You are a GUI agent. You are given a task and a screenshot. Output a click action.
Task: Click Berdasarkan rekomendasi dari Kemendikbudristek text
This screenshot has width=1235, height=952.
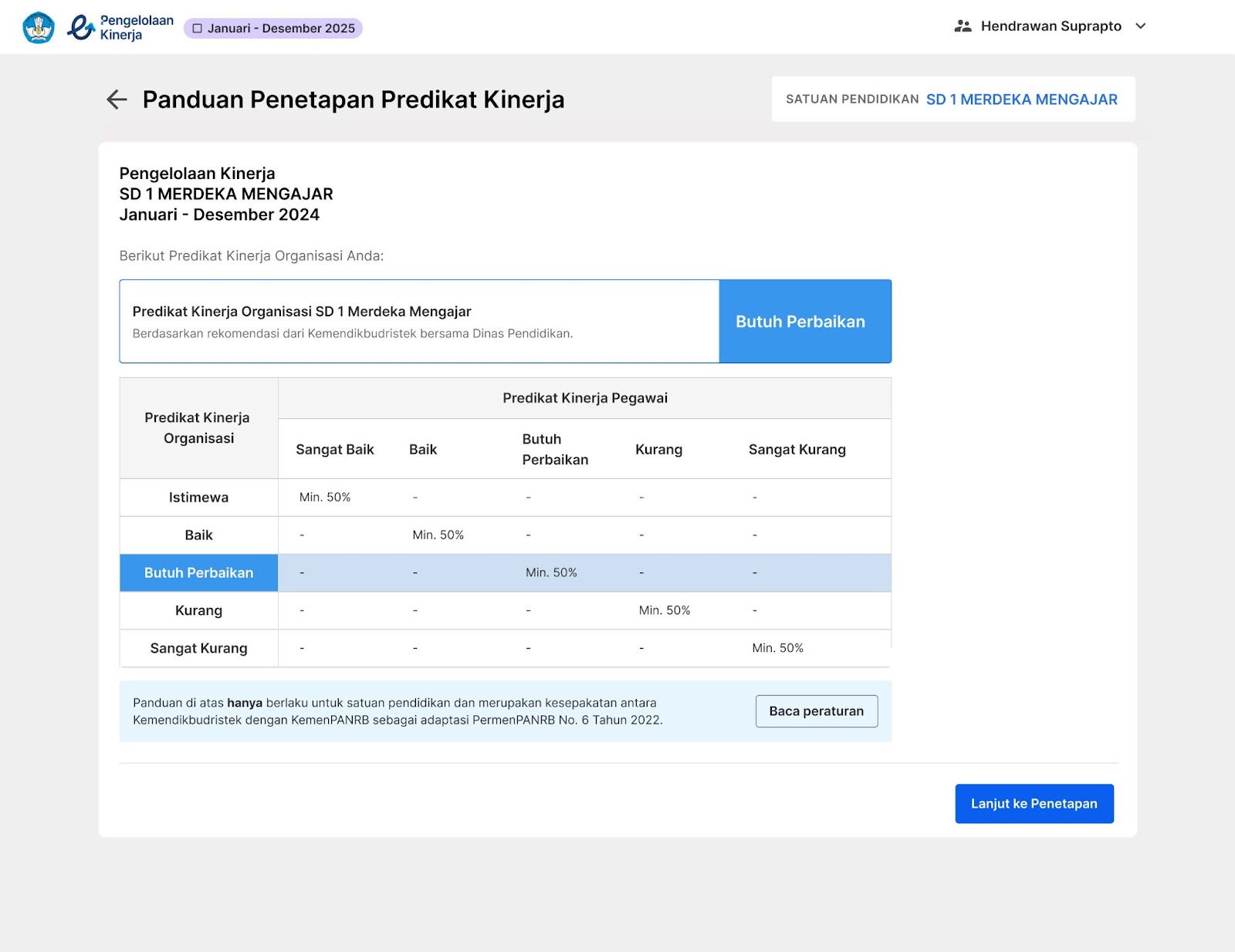coord(353,334)
